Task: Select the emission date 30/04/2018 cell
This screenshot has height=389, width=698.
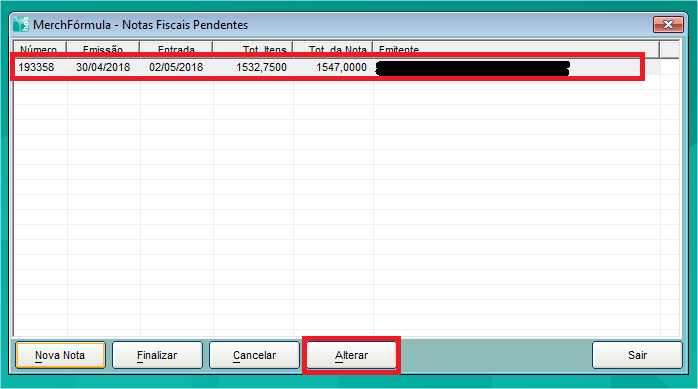Action: click(x=103, y=67)
